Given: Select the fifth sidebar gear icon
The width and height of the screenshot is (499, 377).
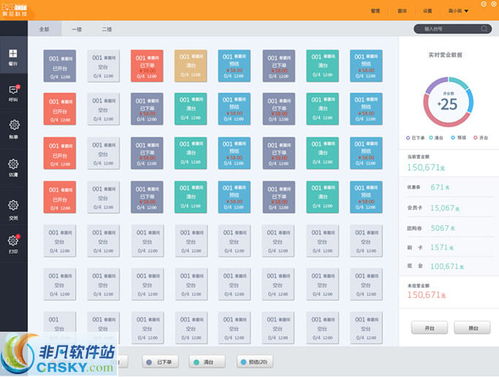Looking at the screenshot, I should coord(13,205).
